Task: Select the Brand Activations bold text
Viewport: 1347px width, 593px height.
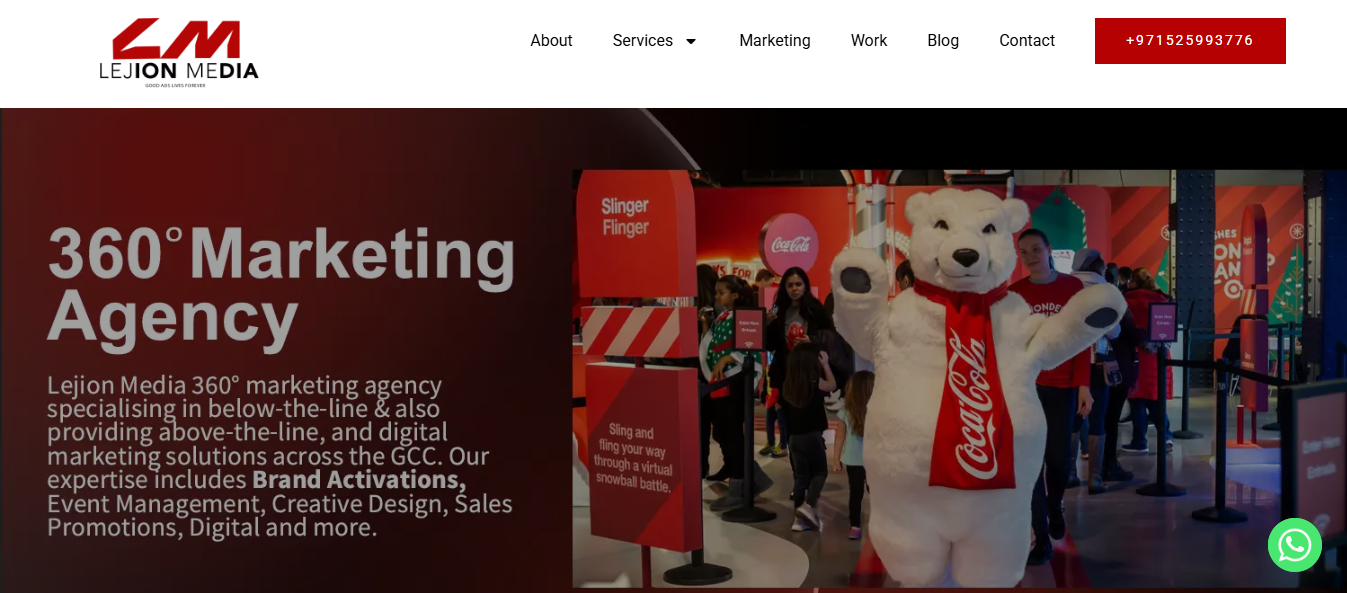Action: pyautogui.click(x=359, y=480)
